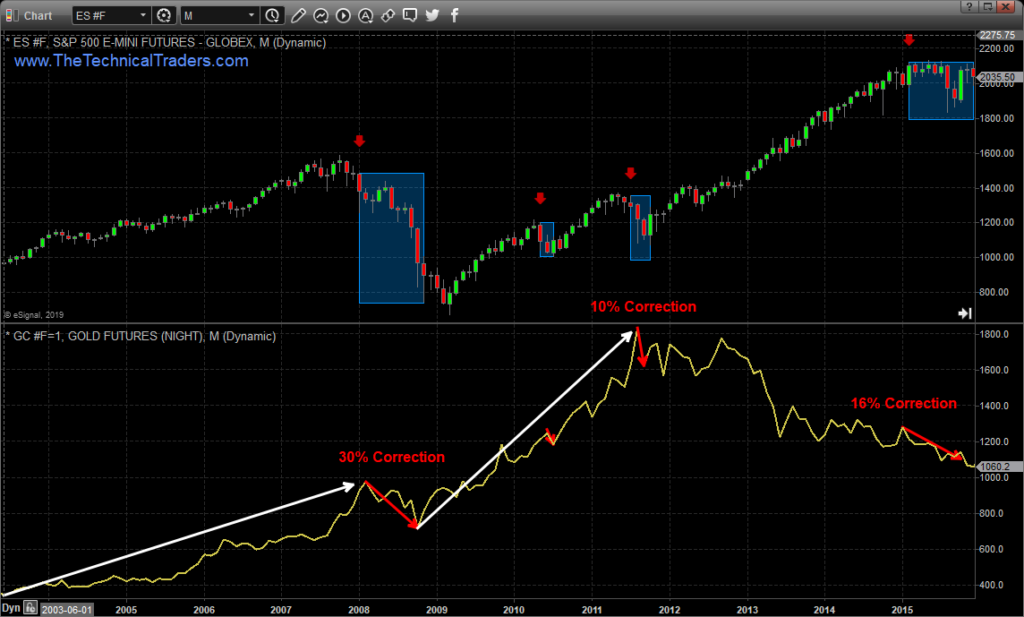Select the pencil drawing tool

(298, 15)
